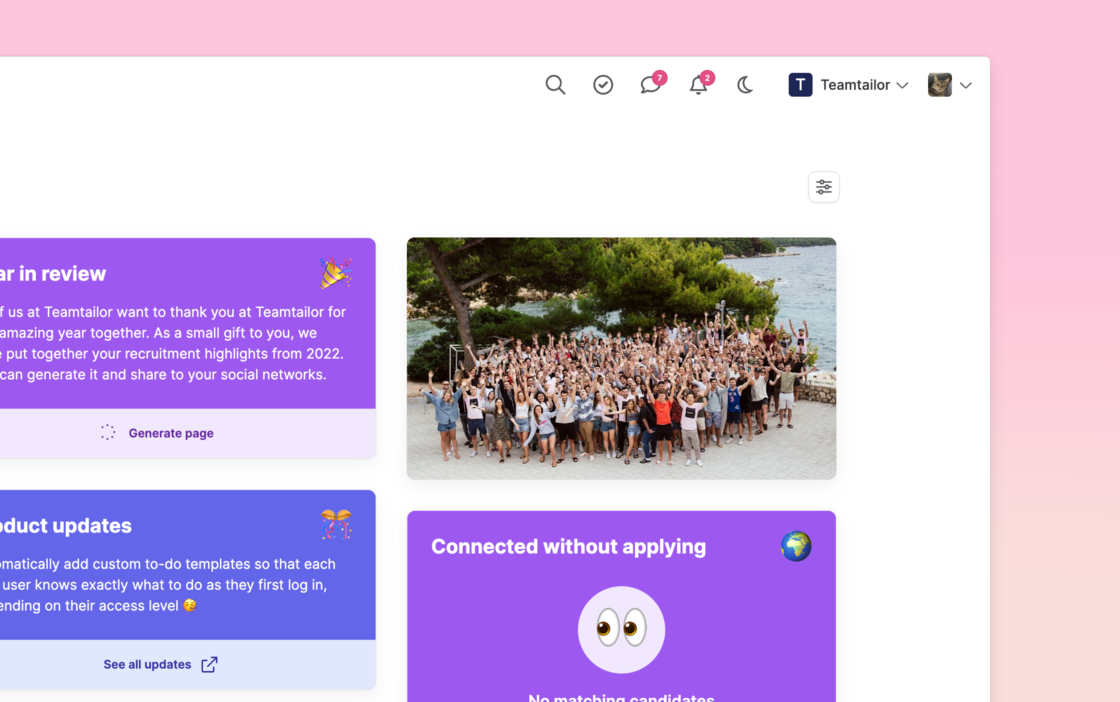Click the confetti ball emoji icon
The height and width of the screenshot is (702, 1120).
(336, 525)
